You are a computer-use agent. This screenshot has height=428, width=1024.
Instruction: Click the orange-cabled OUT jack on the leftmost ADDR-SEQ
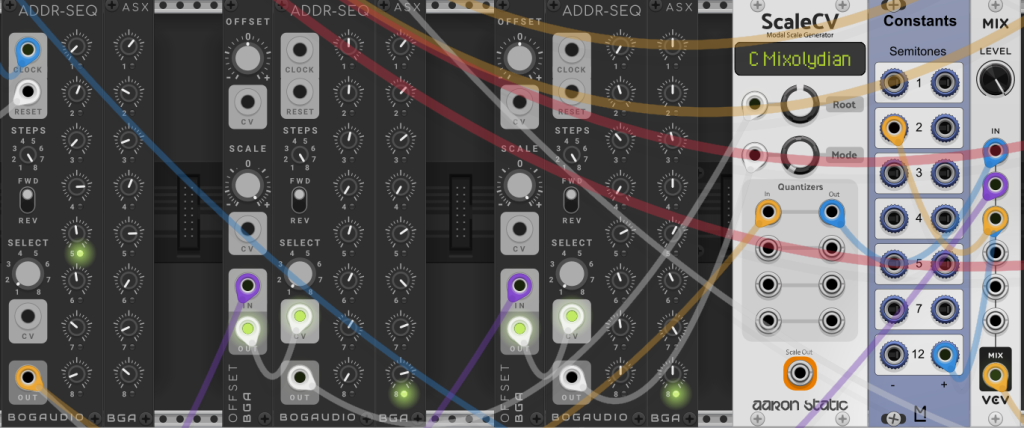click(27, 377)
